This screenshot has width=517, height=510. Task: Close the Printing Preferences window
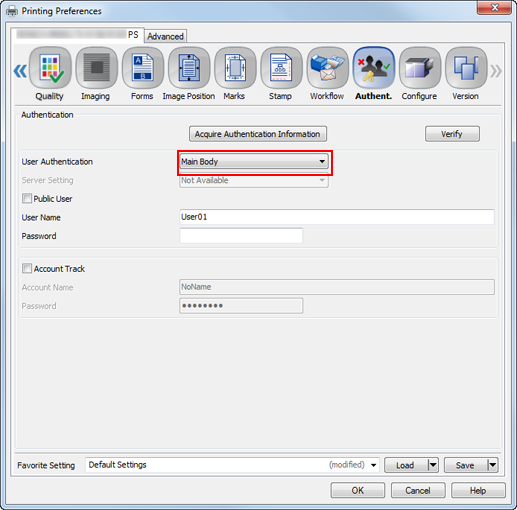pyautogui.click(x=494, y=7)
